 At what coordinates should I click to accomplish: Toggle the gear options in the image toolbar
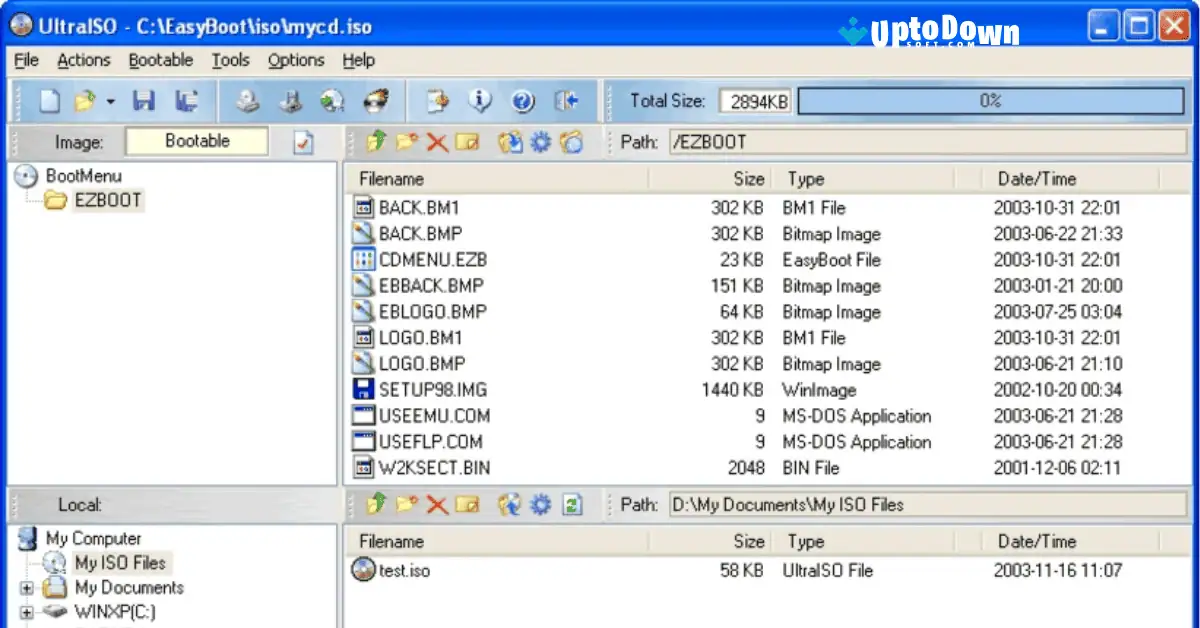(x=539, y=142)
